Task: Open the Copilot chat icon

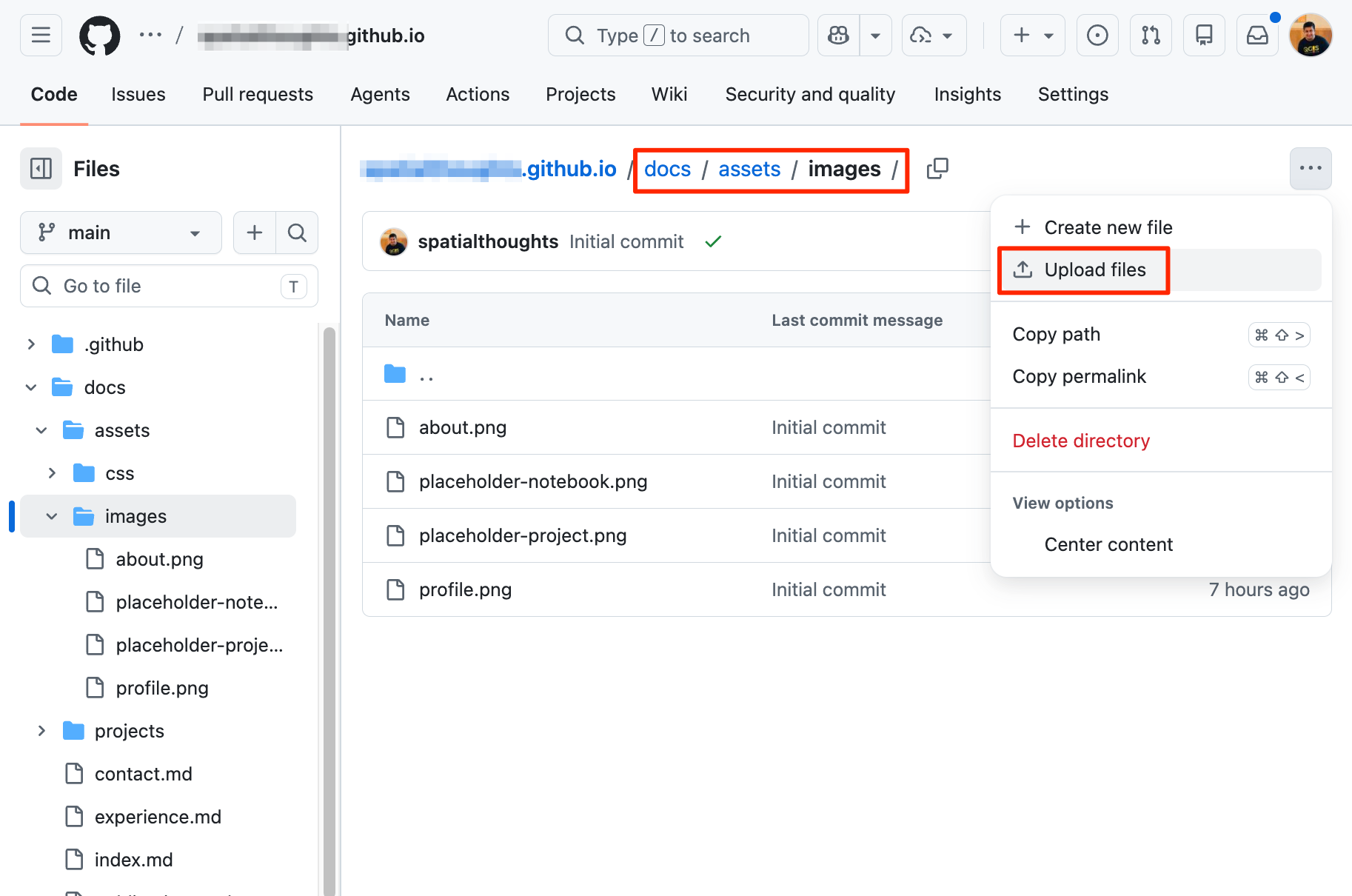Action: point(838,36)
